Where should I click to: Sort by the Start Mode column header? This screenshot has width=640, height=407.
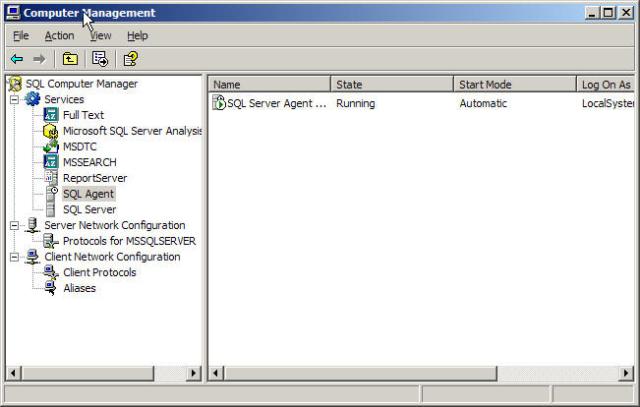515,85
